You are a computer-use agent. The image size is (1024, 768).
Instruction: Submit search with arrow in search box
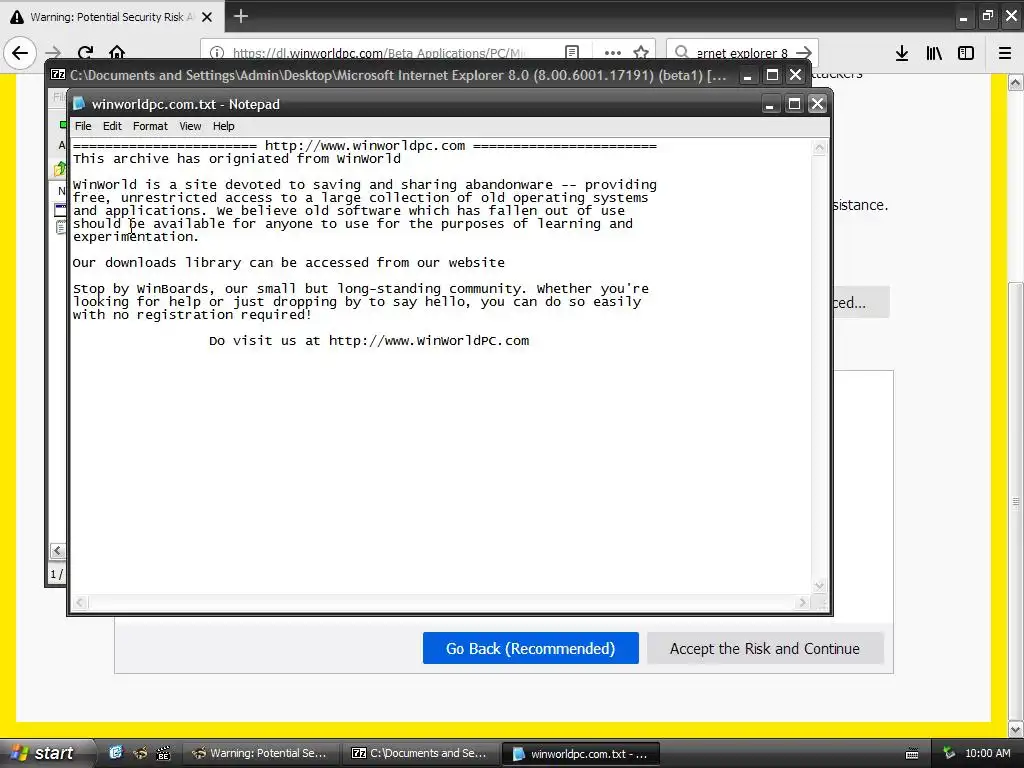pos(804,52)
